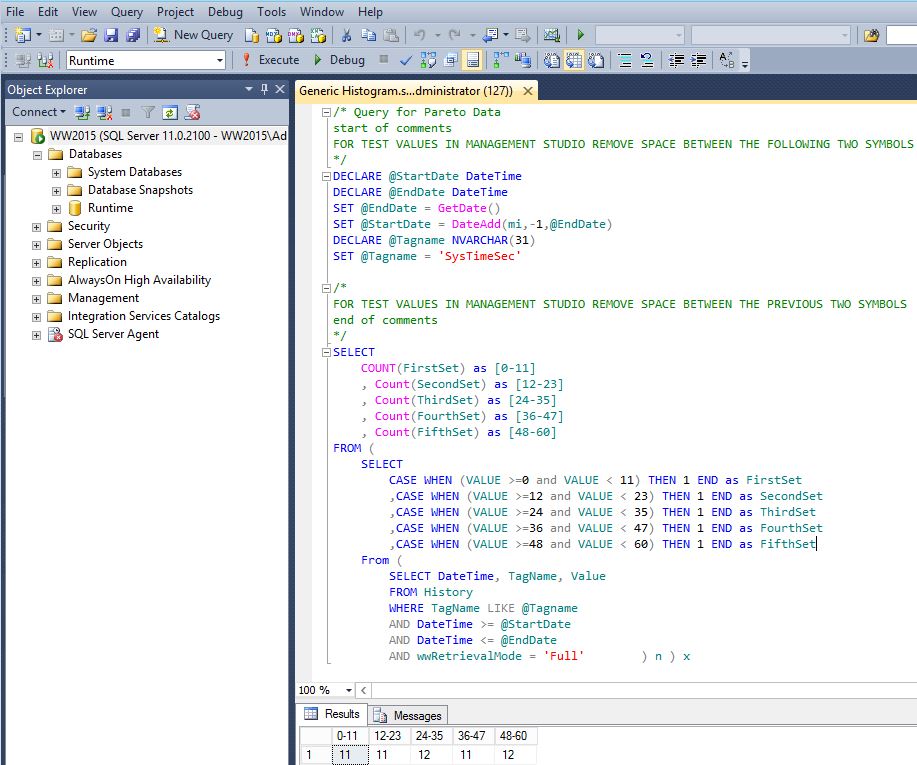Viewport: 917px width, 765px height.
Task: Switch to the Messages tab
Action: (x=408, y=715)
